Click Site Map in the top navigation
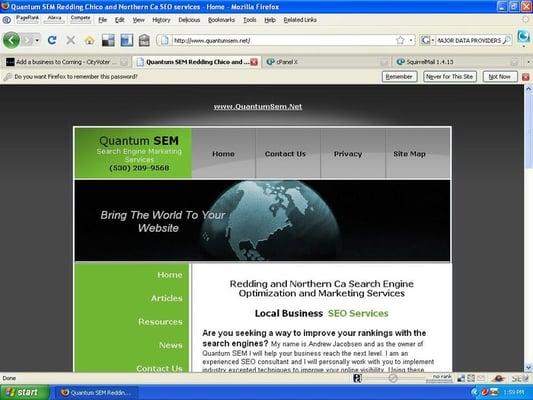The image size is (533, 400). pyautogui.click(x=409, y=154)
